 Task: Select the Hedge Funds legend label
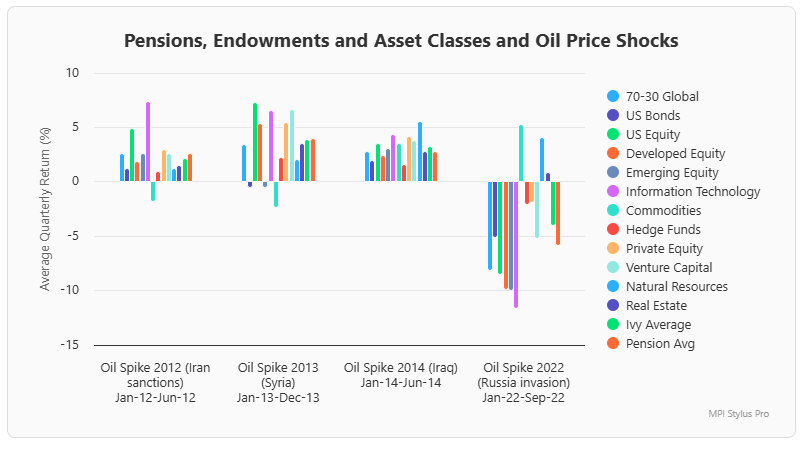point(663,230)
